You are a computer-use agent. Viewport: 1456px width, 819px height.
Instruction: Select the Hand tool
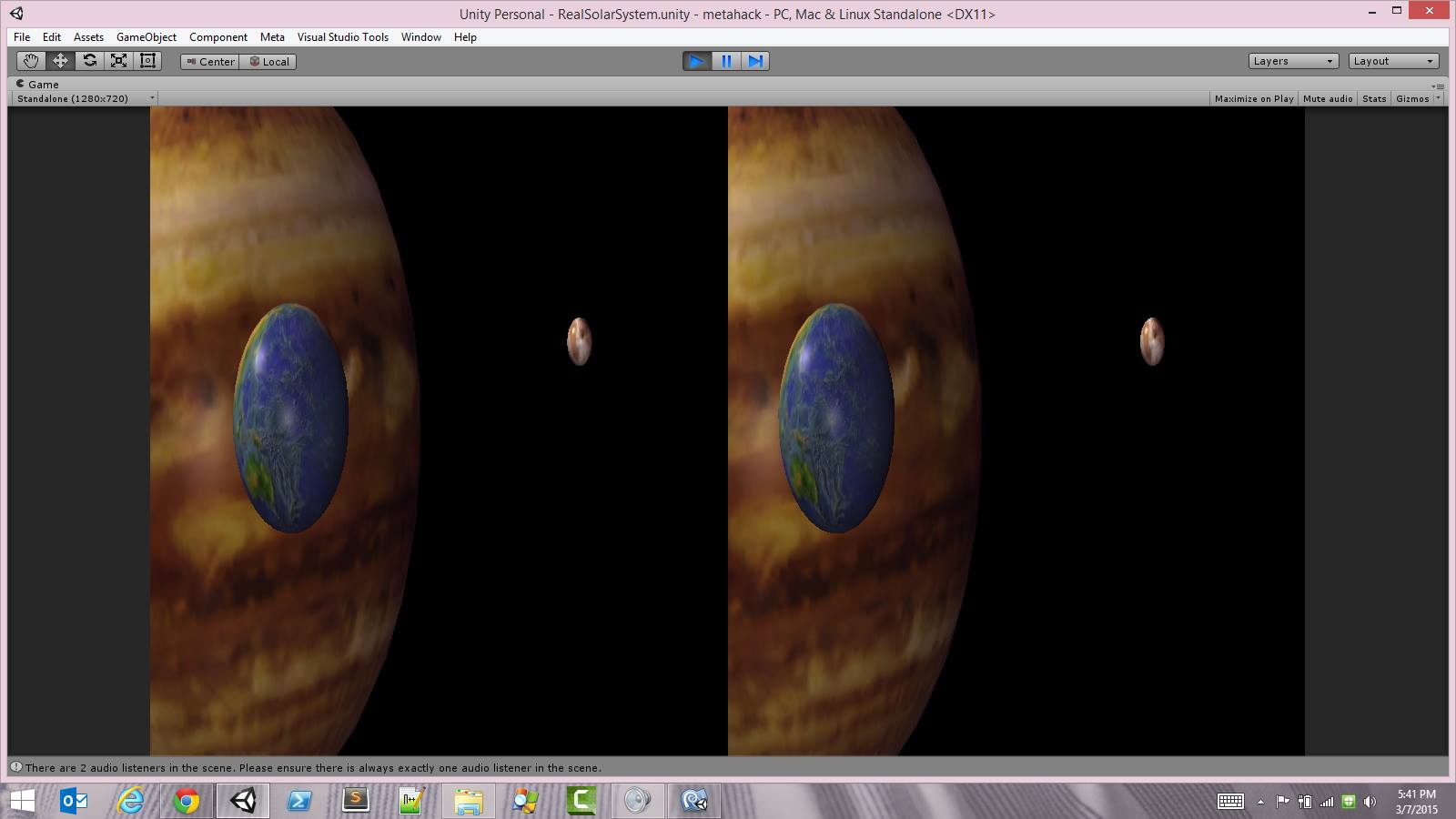31,61
